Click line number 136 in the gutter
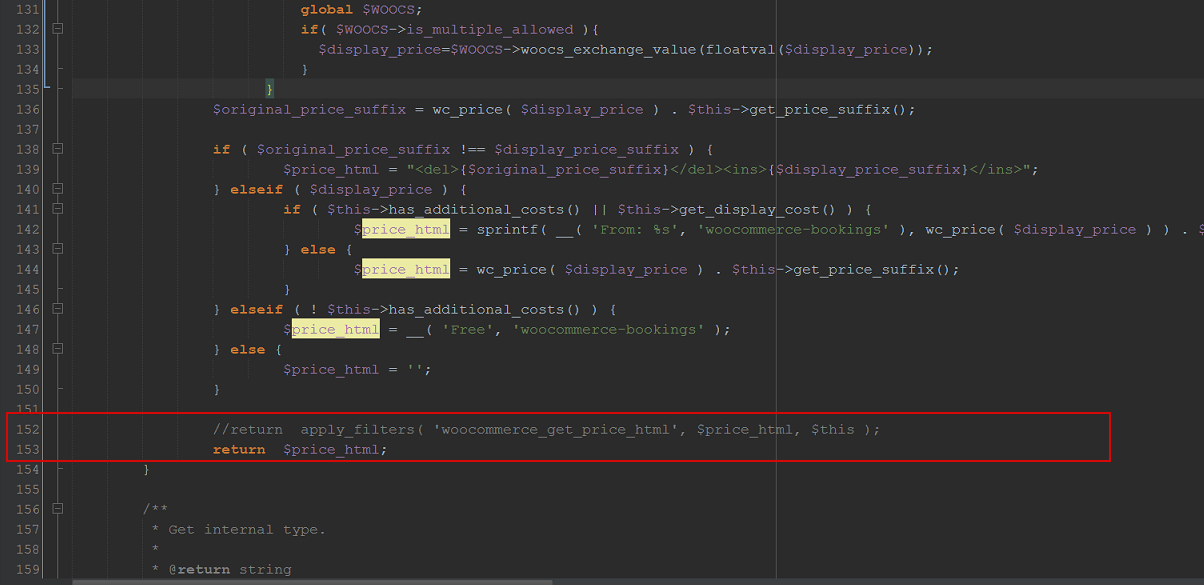Screen dimensions: 1204x585 point(27,109)
